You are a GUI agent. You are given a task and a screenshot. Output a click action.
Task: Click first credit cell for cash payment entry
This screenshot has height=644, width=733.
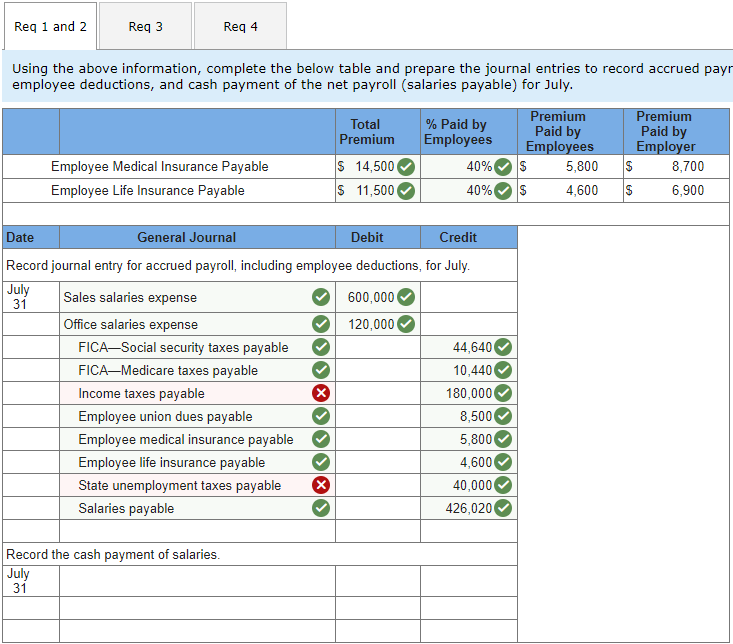click(469, 581)
